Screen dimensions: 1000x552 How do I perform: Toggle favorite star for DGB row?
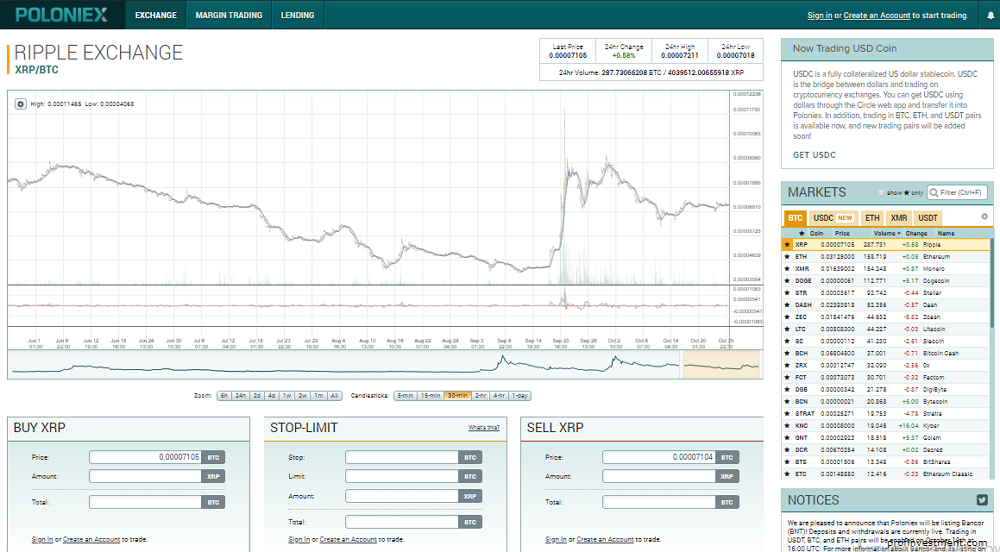pyautogui.click(x=787, y=389)
